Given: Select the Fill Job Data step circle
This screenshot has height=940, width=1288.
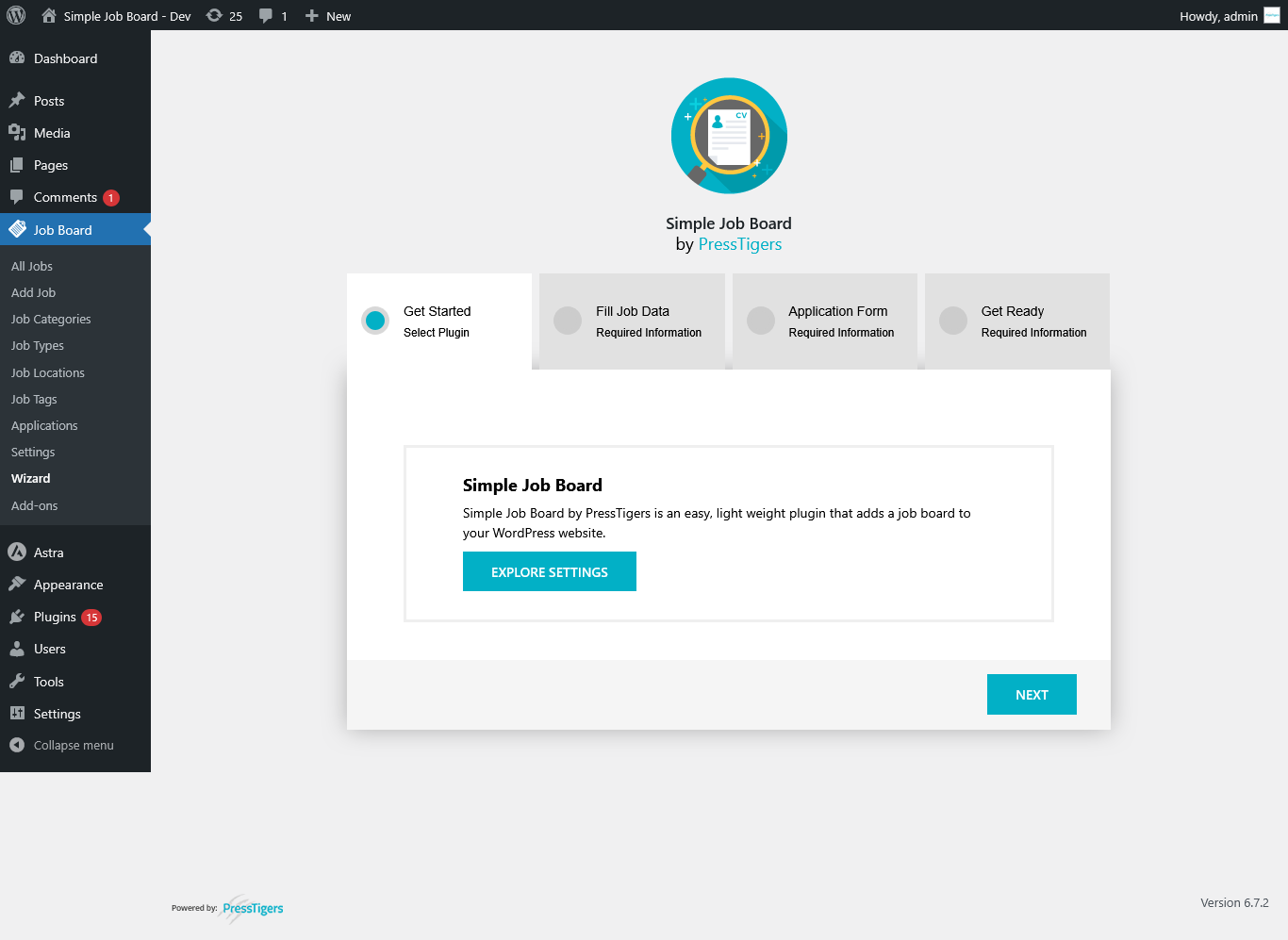Looking at the screenshot, I should (x=568, y=321).
